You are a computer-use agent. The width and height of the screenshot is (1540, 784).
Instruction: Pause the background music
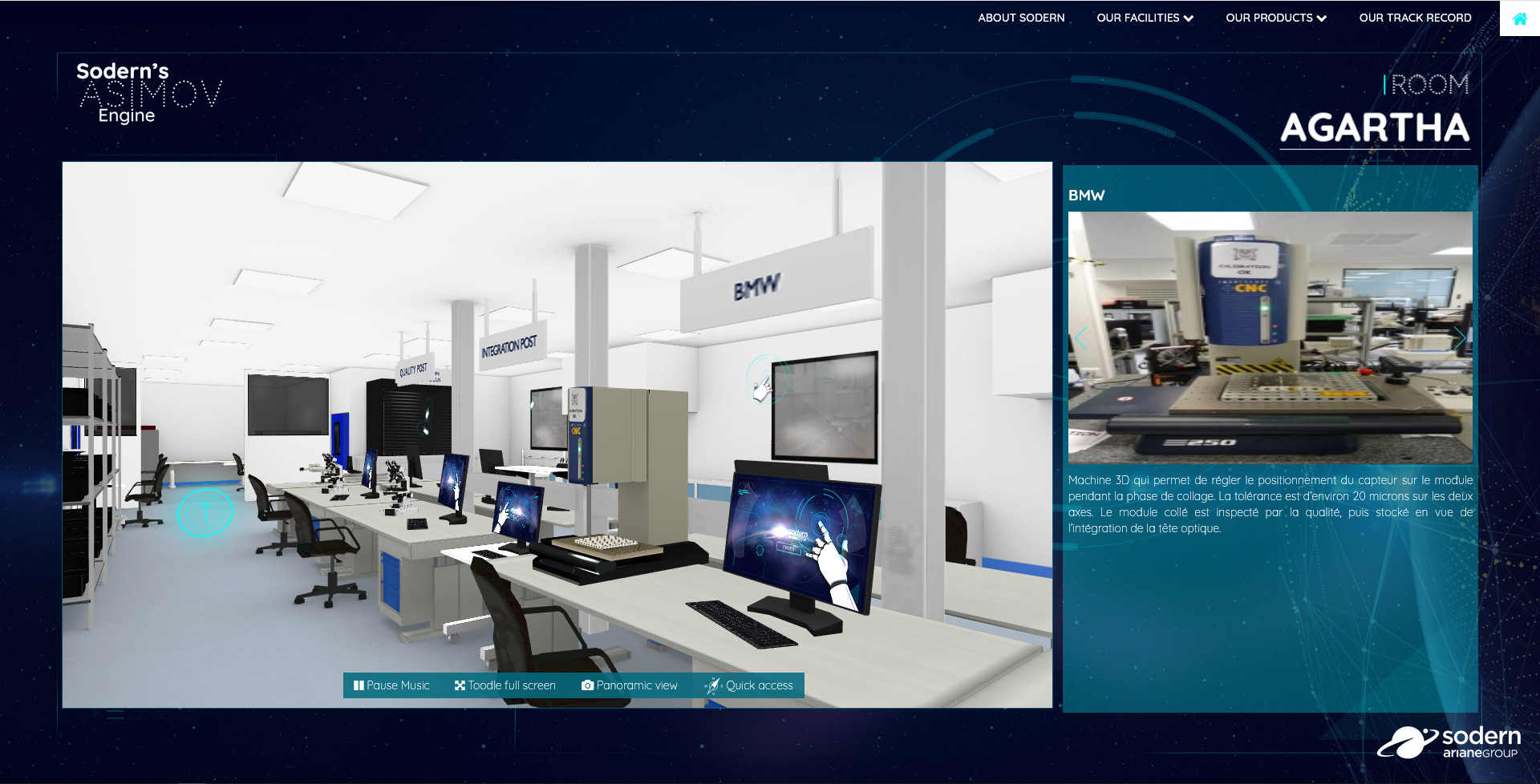pos(391,685)
